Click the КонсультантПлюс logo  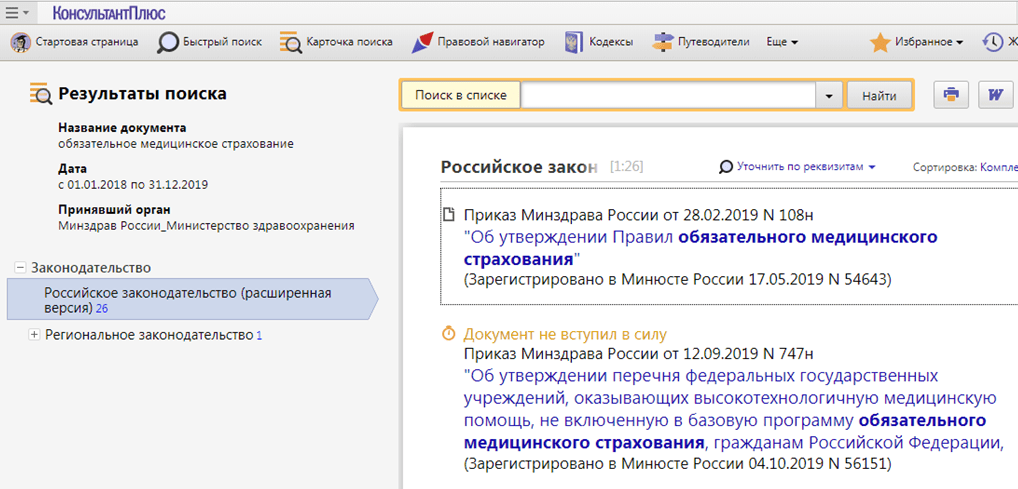click(x=109, y=12)
